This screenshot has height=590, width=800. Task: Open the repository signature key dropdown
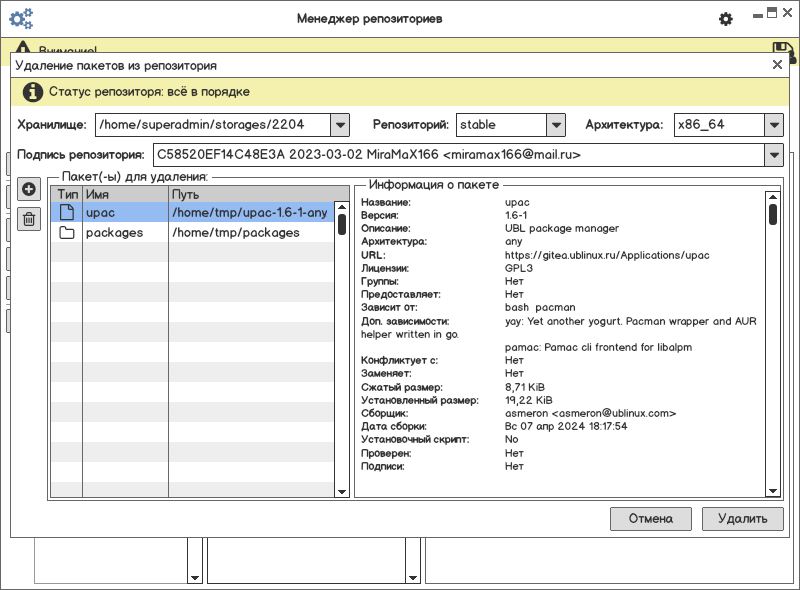[x=773, y=155]
